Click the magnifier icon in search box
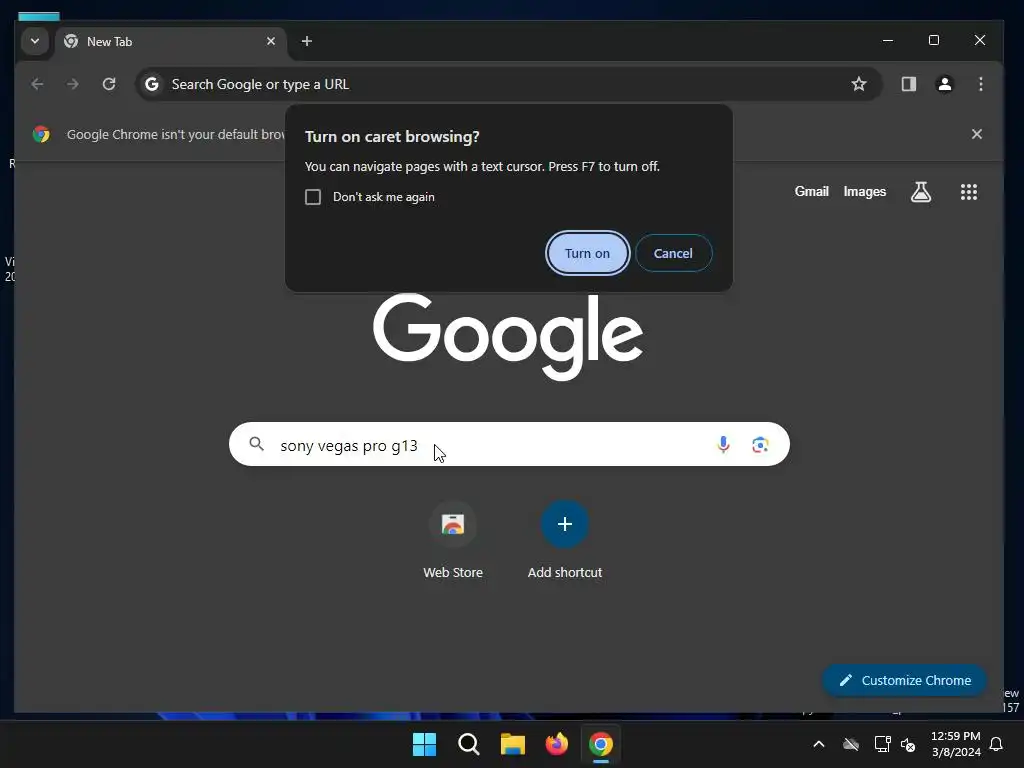Image resolution: width=1024 pixels, height=768 pixels. [257, 445]
